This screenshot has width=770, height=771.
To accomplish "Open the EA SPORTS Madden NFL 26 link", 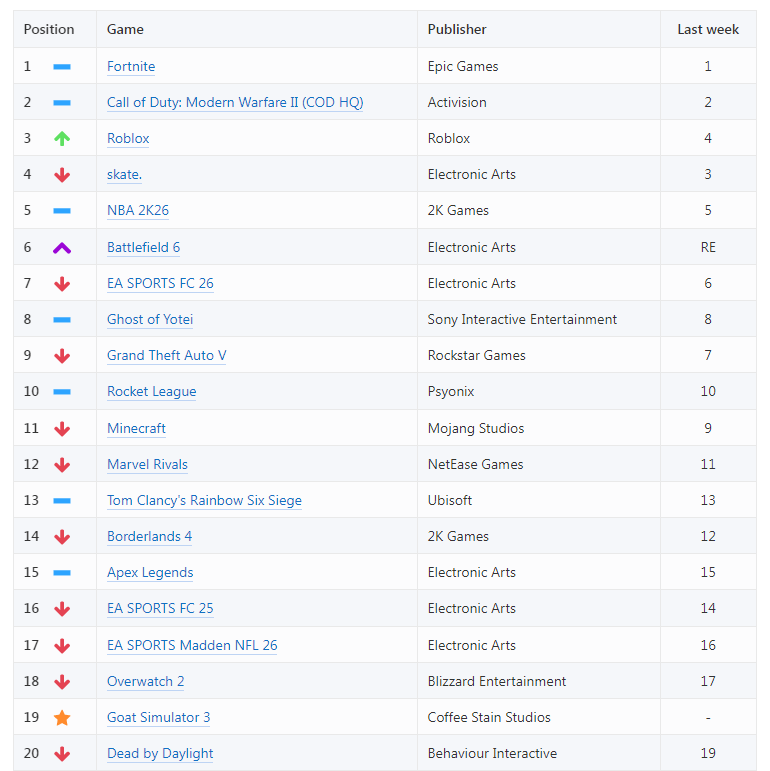I will click(192, 646).
